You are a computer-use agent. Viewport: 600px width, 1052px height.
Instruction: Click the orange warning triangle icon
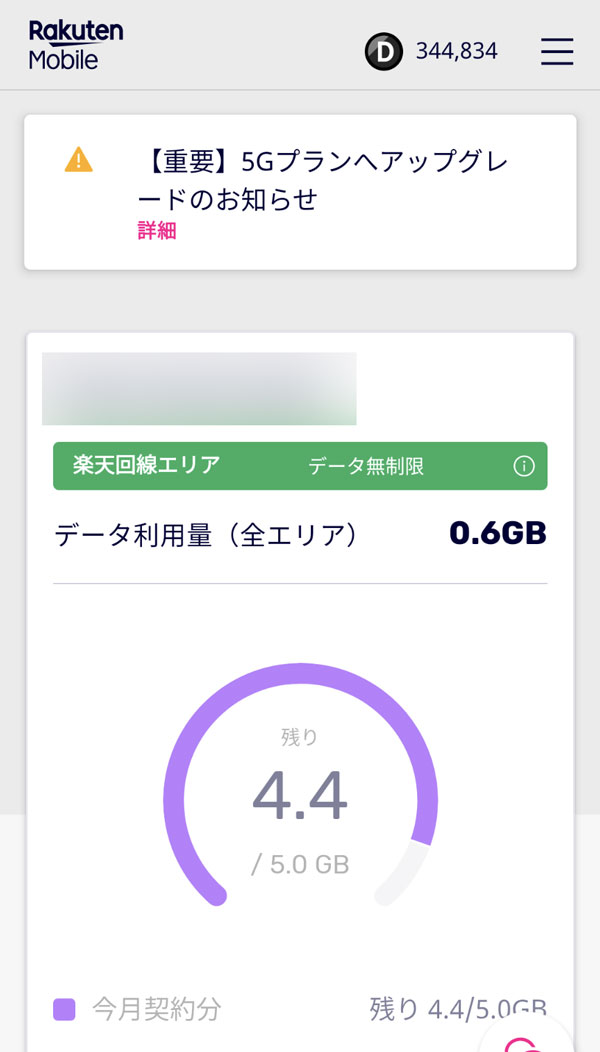tap(78, 159)
